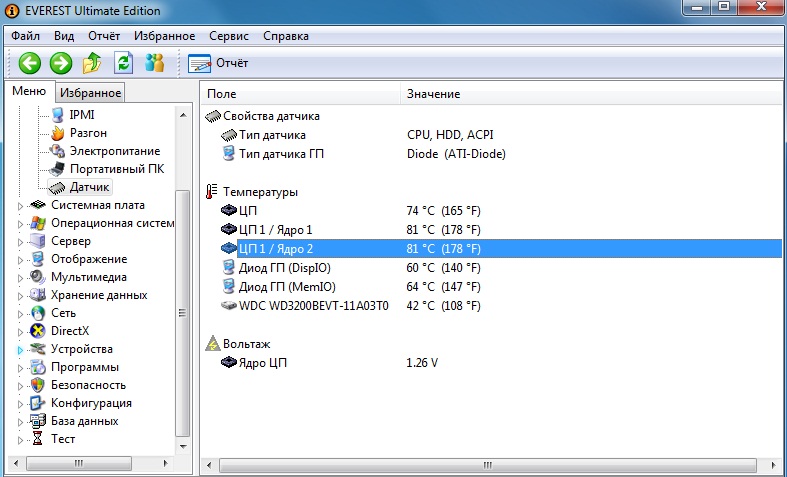Click the Устройства icon
This screenshot has height=477, width=787.
38,349
